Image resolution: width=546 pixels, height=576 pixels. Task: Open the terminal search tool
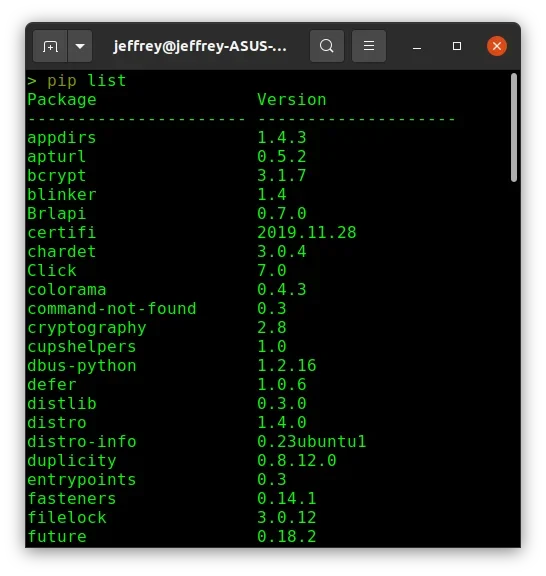327,46
